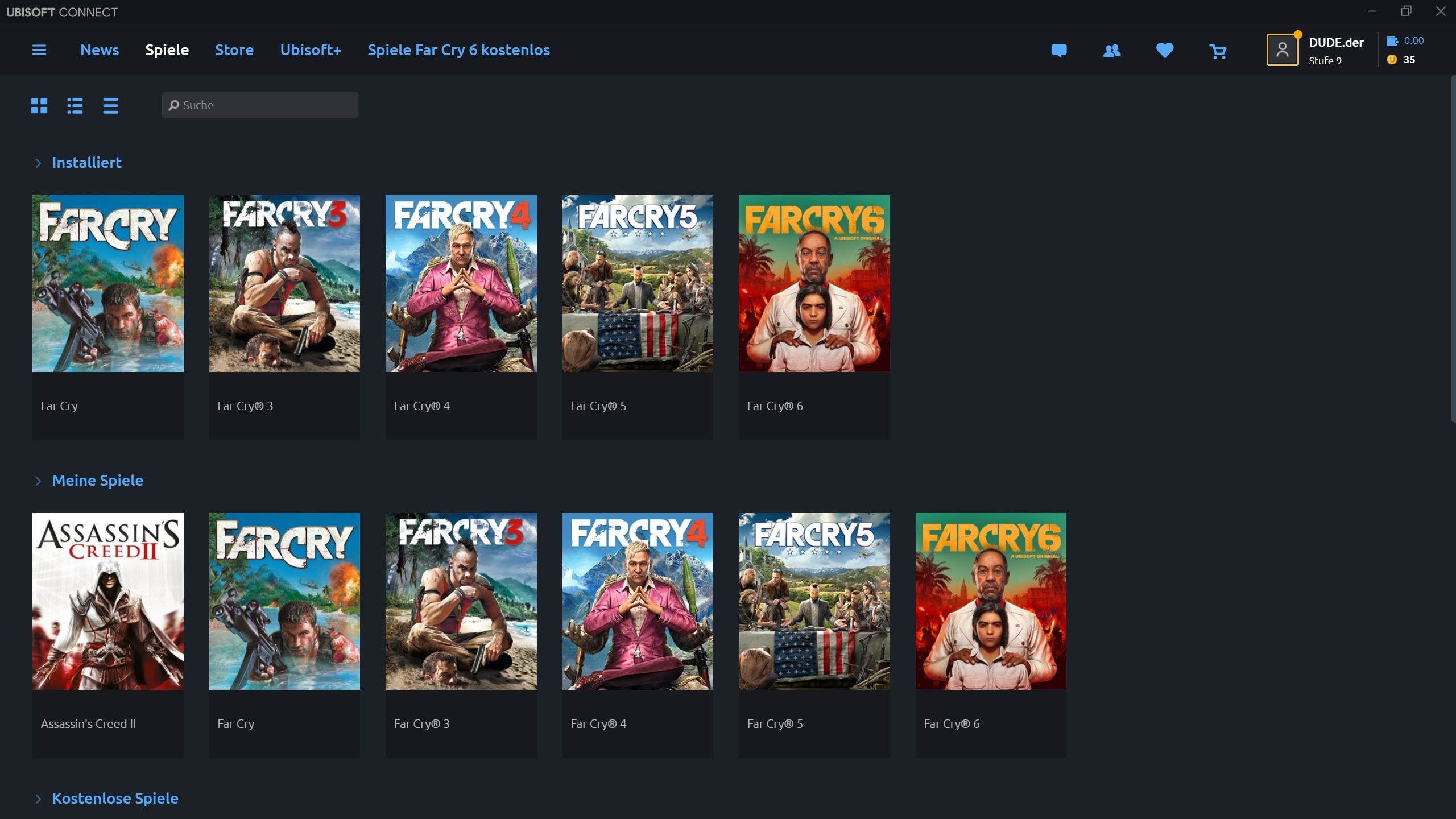Image resolution: width=1456 pixels, height=819 pixels.
Task: Click the user profile avatar
Action: point(1283,50)
